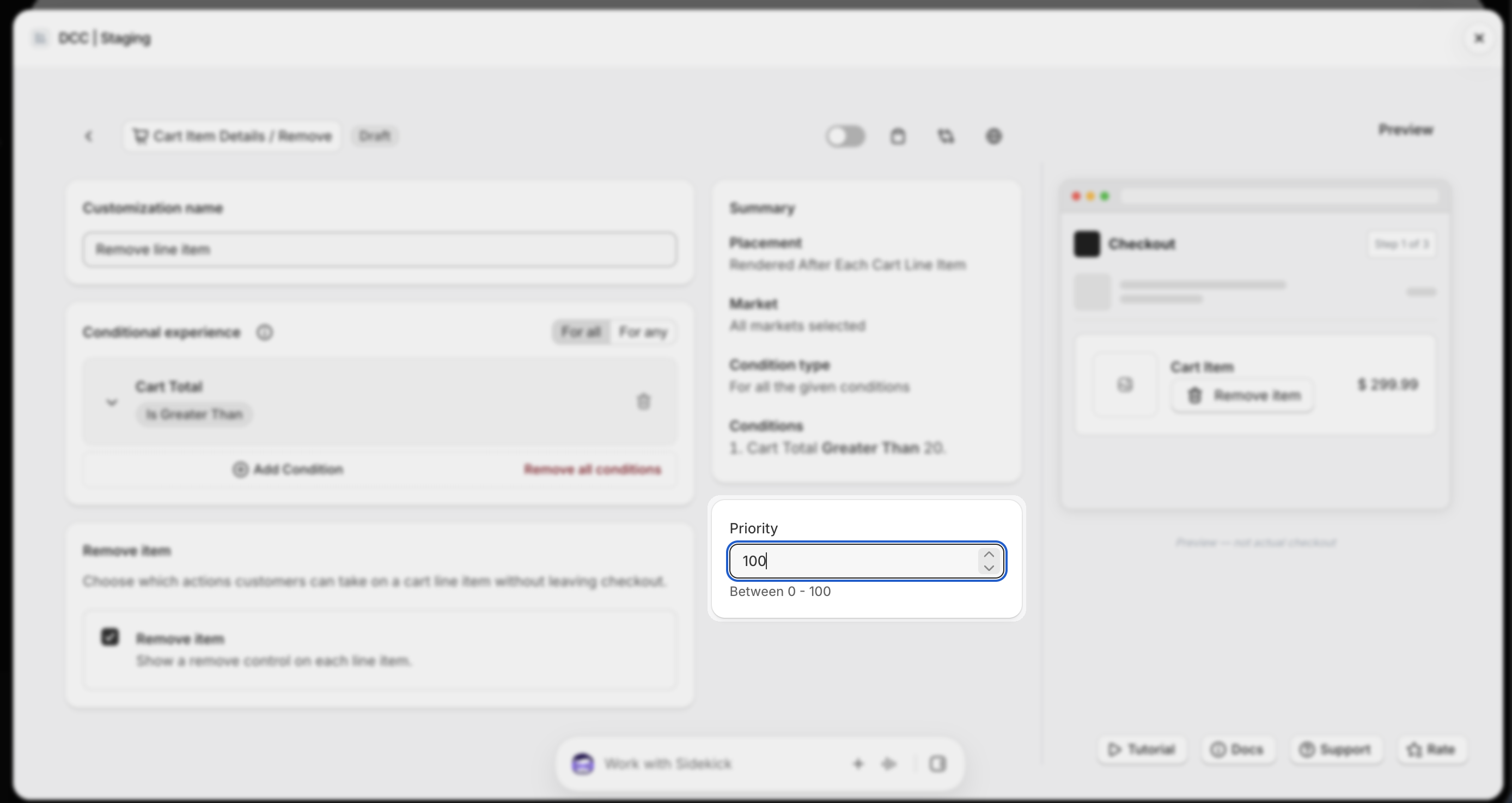Screen dimensions: 1512x803
Task: Click the Step 1 of 3 badge in preview
Action: coord(1401,244)
